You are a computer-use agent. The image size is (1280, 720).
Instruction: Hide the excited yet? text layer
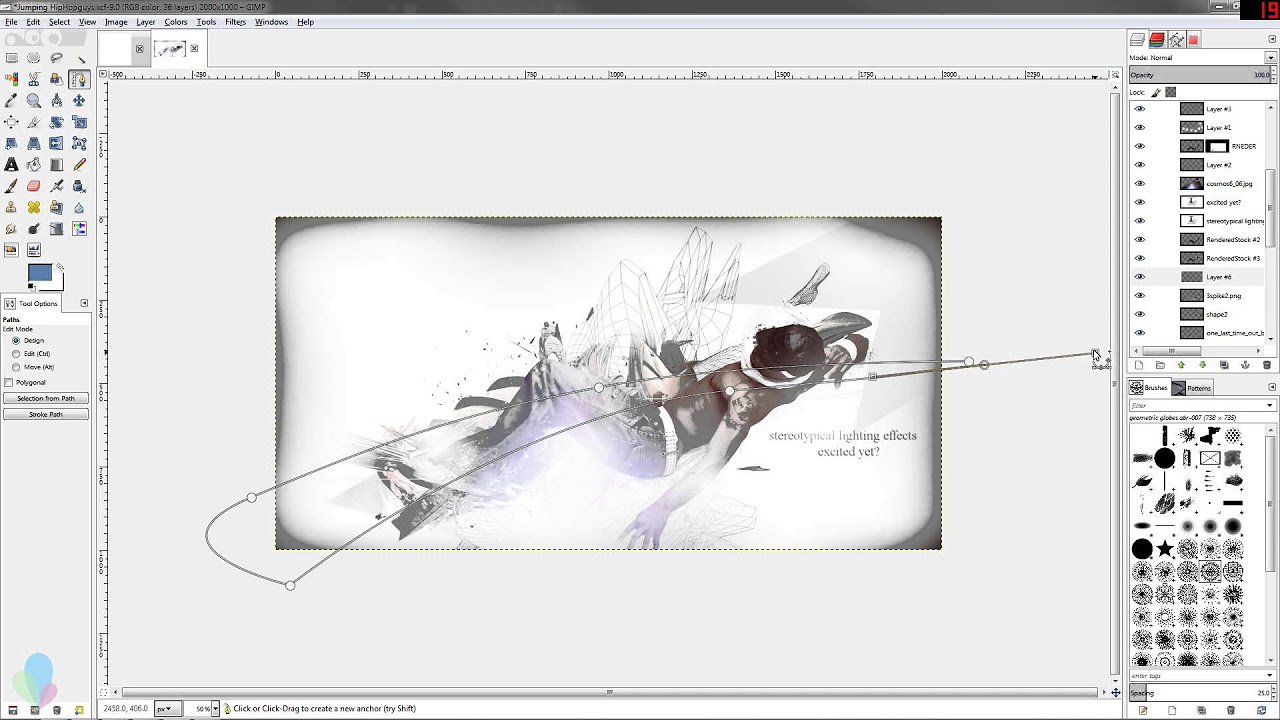[1139, 202]
